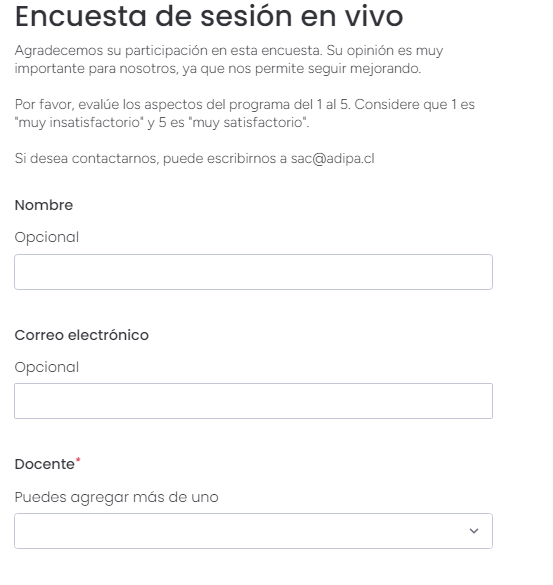Focus the Correo electrónico text input

(253, 401)
